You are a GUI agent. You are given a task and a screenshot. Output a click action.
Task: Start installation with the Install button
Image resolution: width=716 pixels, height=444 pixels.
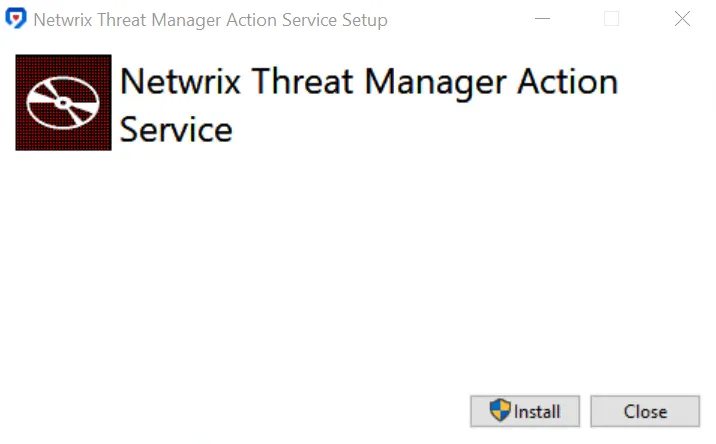pyautogui.click(x=525, y=412)
